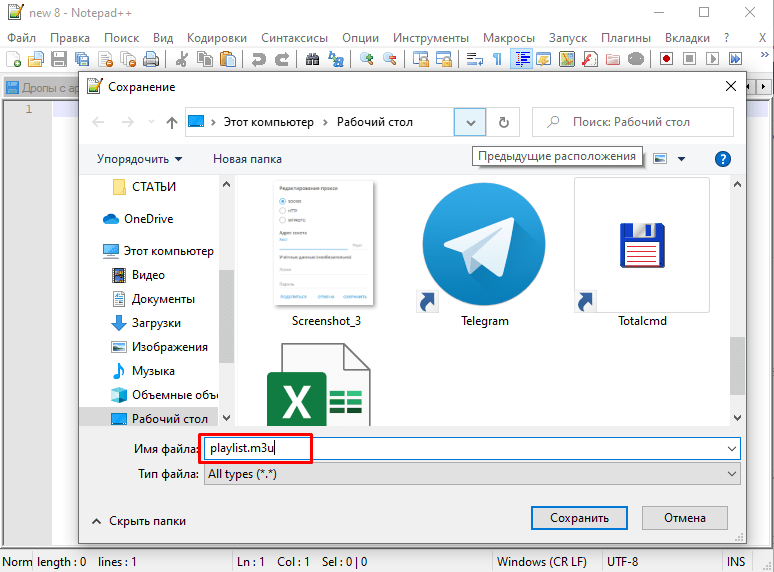Click the Сохранить button
The height and width of the screenshot is (572, 774).
579,518
